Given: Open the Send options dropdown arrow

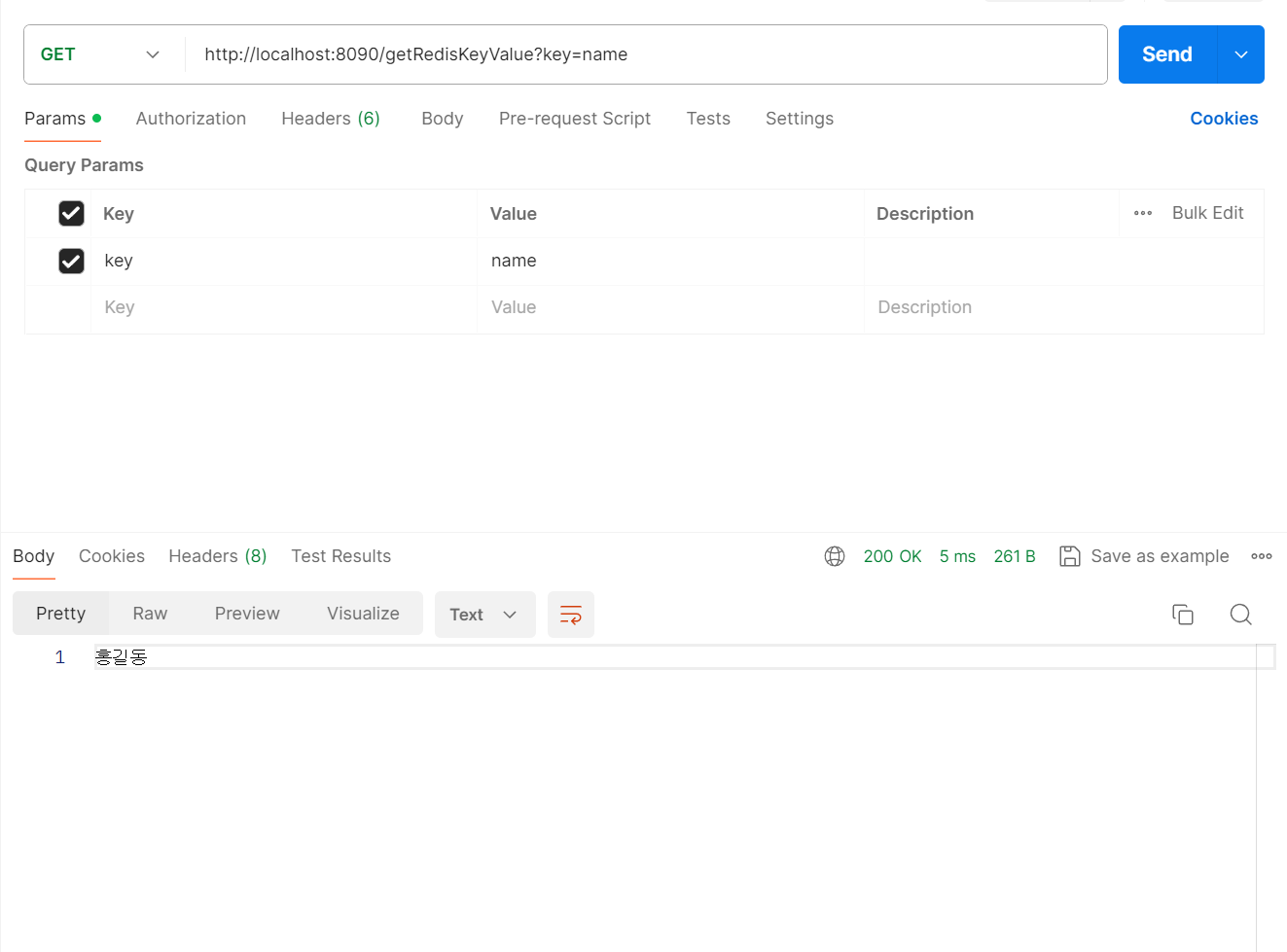Looking at the screenshot, I should 1241,54.
